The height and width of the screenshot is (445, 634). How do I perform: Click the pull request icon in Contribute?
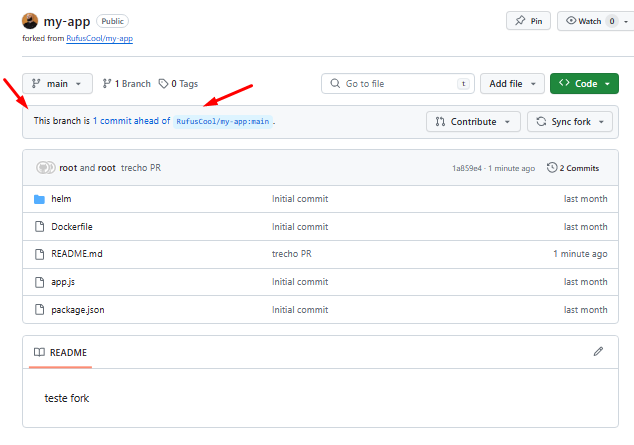440,121
